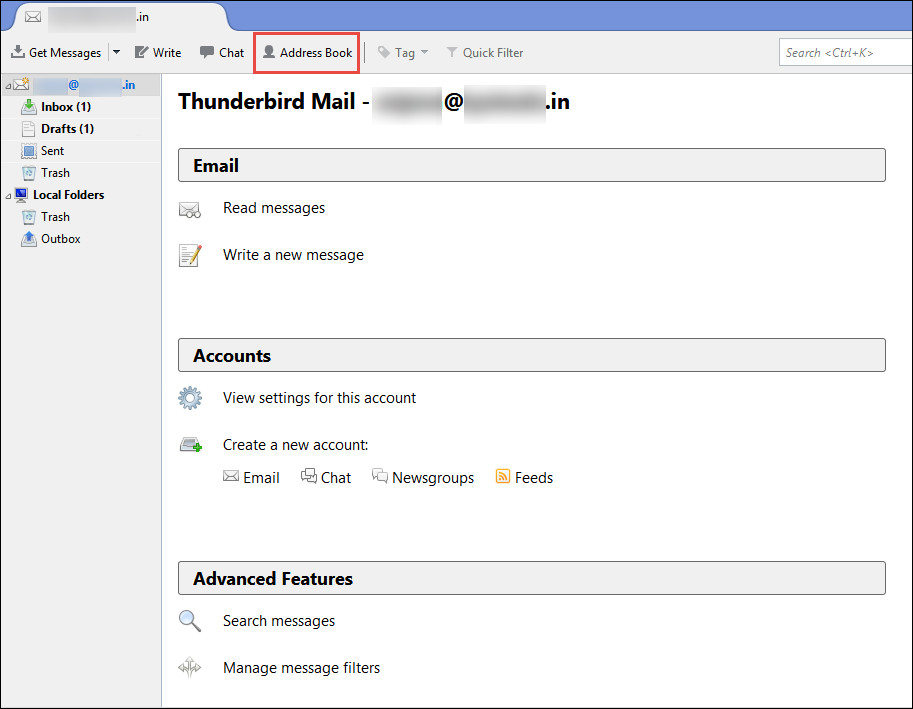Open the Address Book
Viewport: 913px width, 709px height.
click(306, 52)
